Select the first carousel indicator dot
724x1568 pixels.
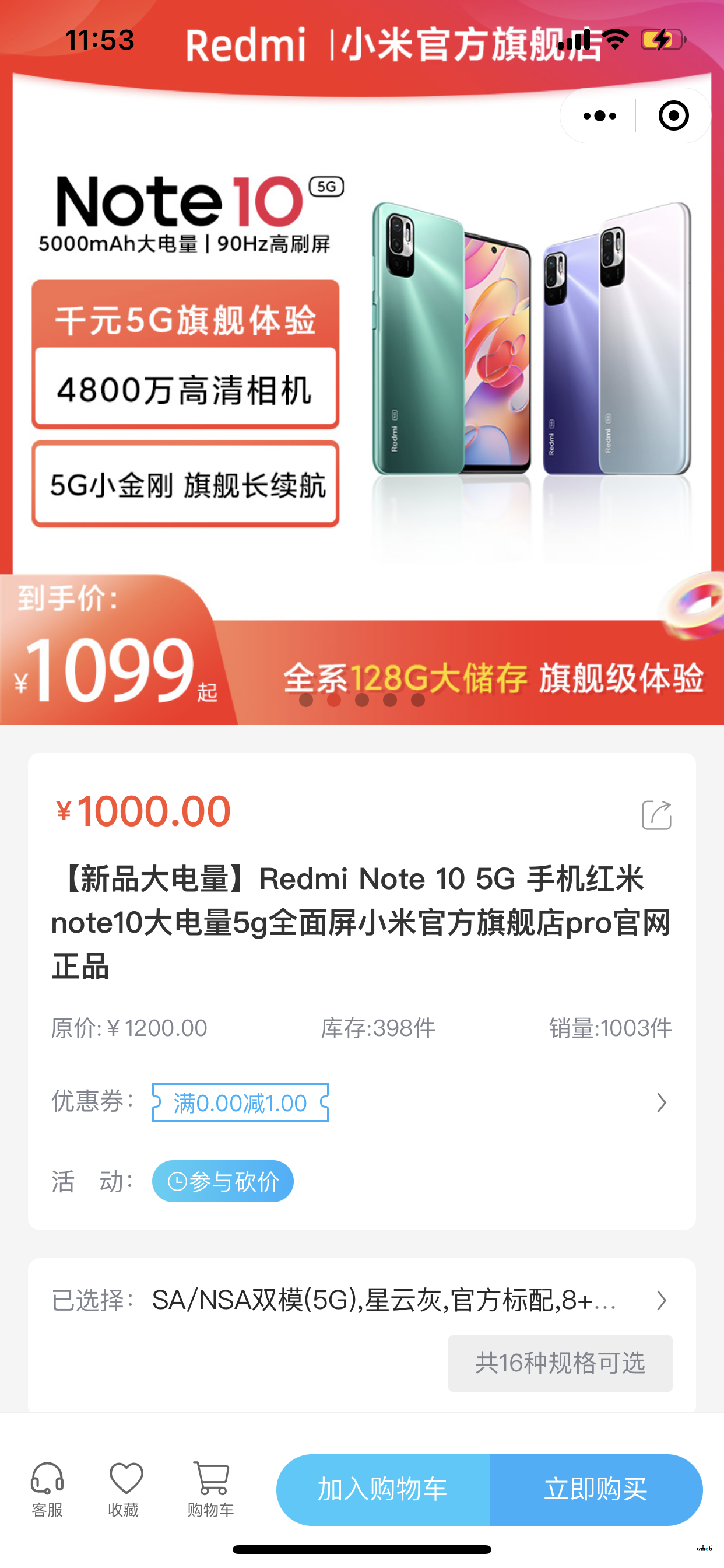(x=306, y=700)
